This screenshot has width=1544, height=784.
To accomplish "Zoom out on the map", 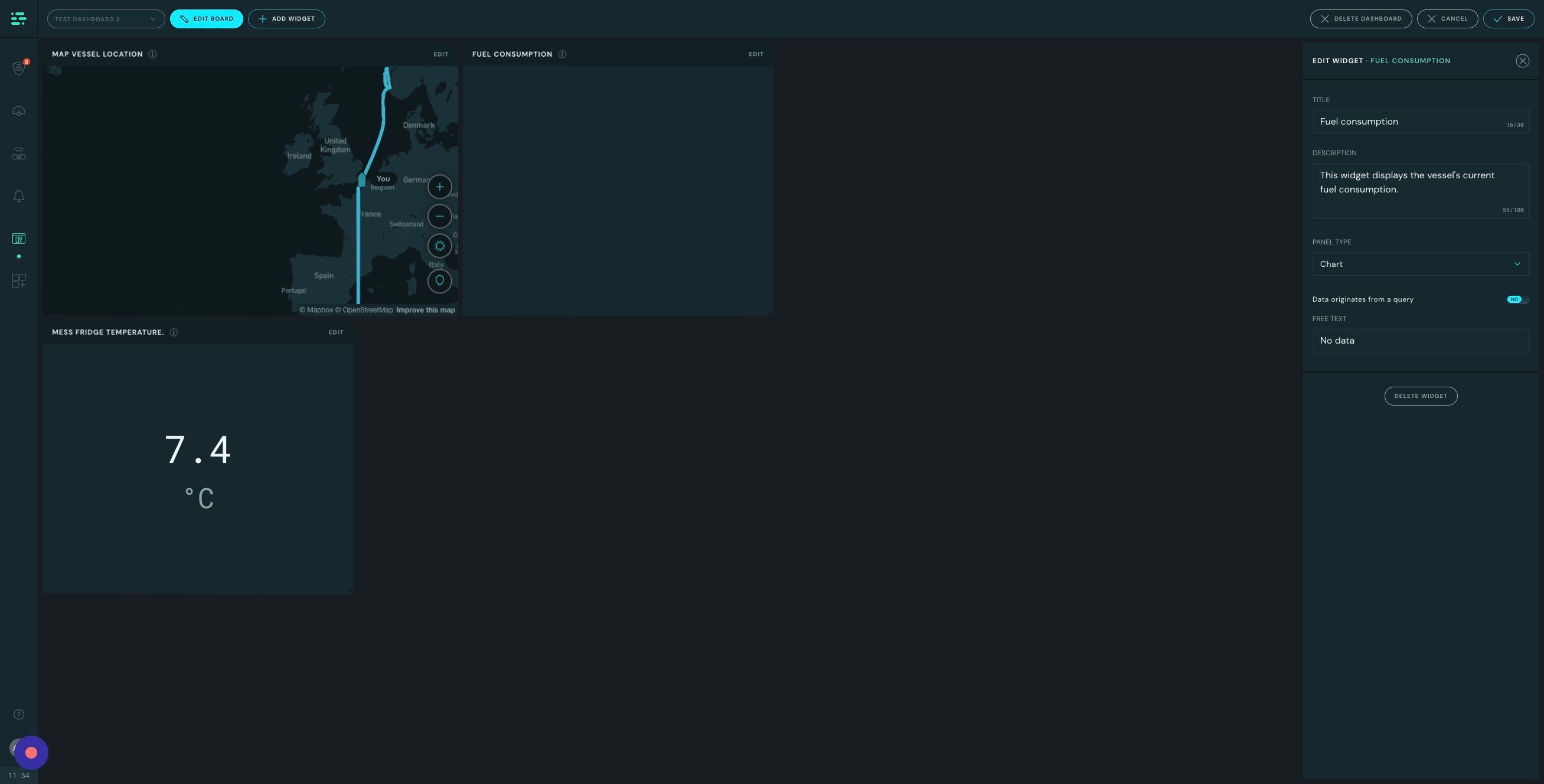I will pyautogui.click(x=439, y=216).
